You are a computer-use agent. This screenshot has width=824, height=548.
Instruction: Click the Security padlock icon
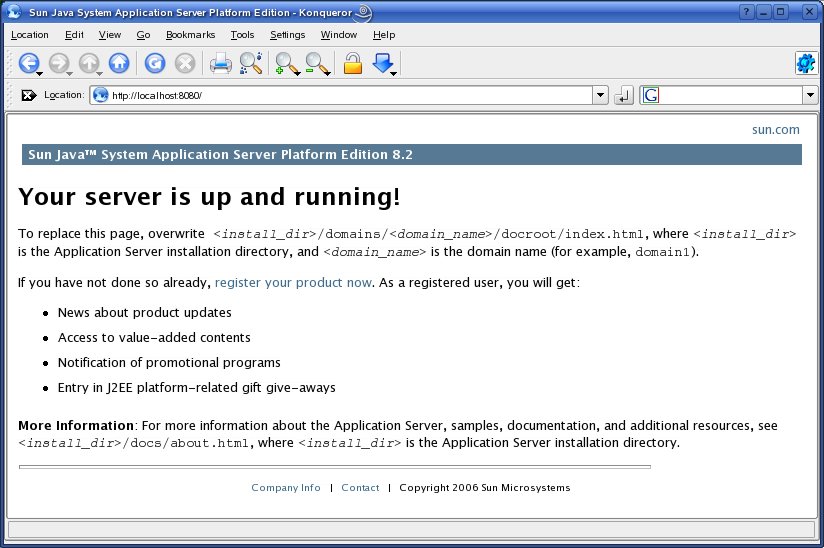click(x=353, y=63)
